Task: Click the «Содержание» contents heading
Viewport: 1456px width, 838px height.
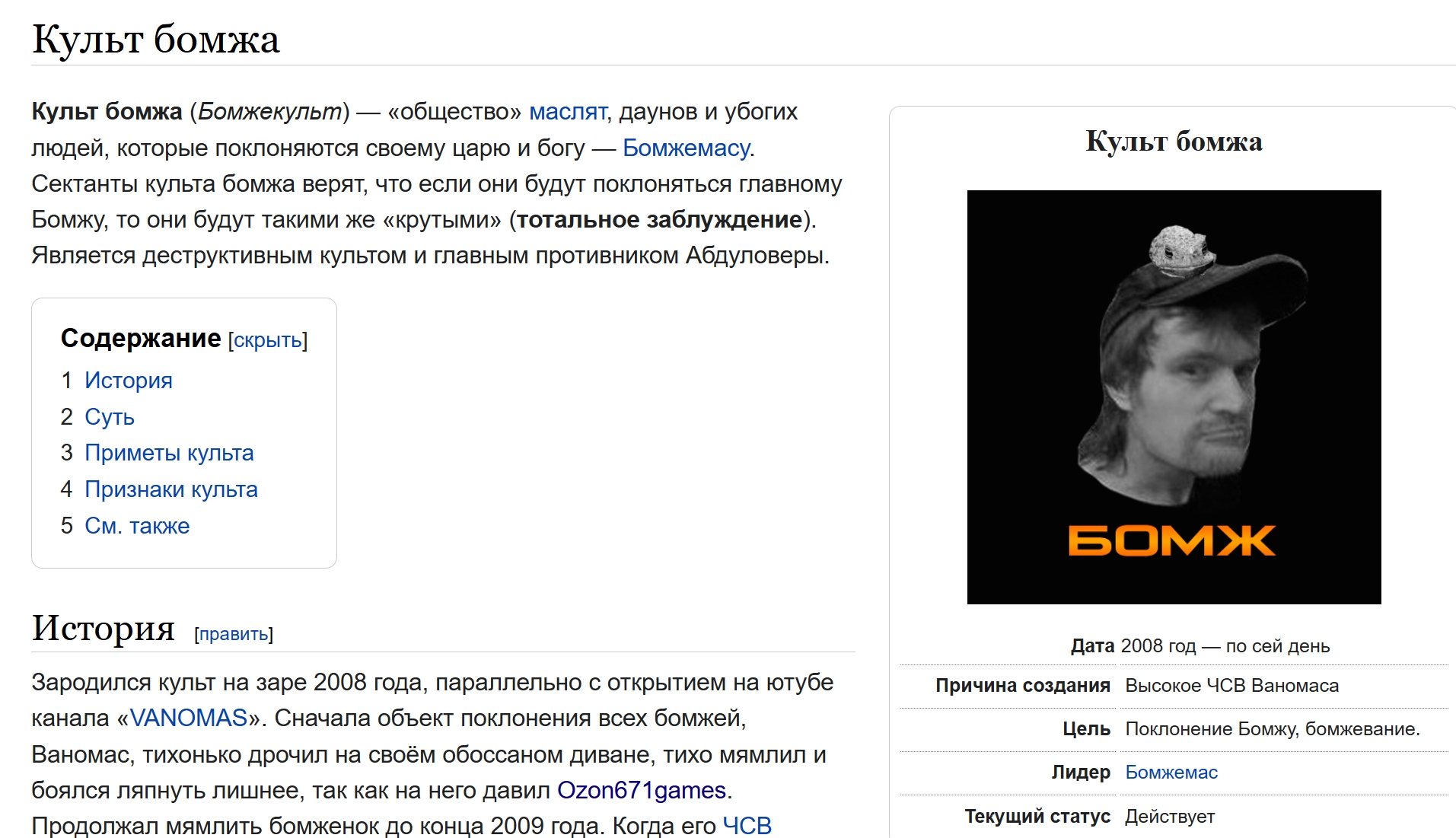Action: tap(141, 339)
